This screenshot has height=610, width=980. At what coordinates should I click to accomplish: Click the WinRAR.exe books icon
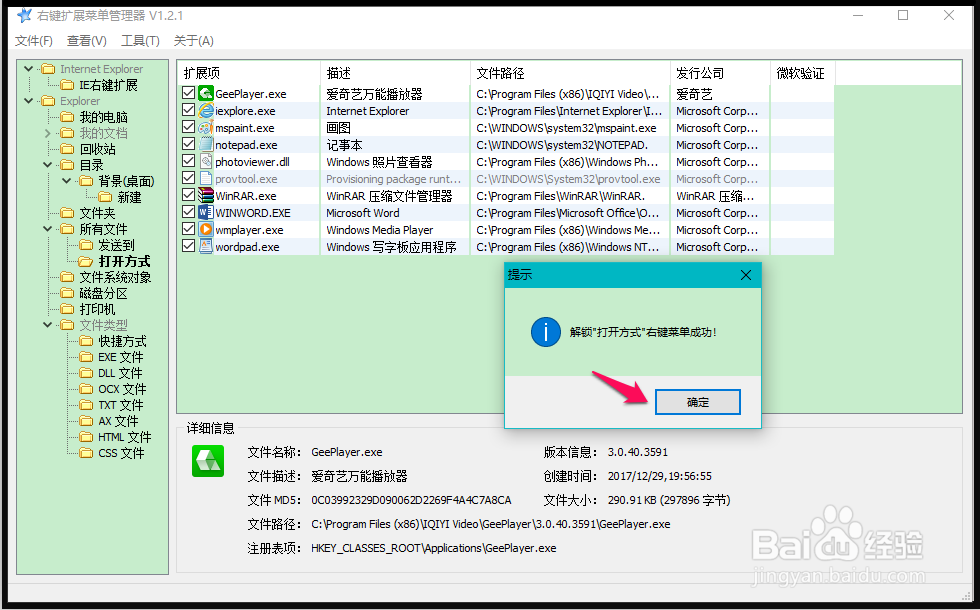[x=206, y=196]
